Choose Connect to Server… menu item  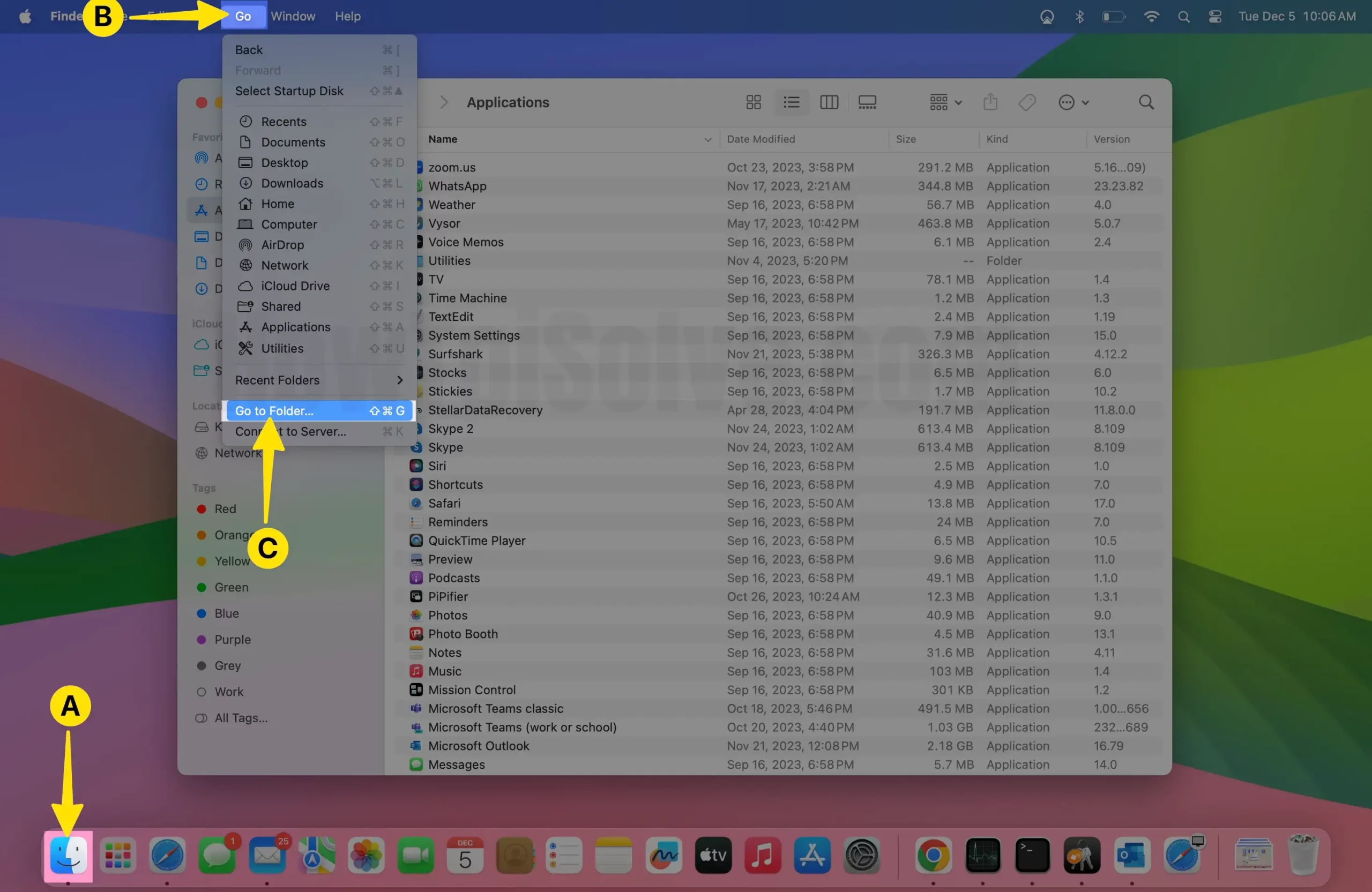[319, 432]
